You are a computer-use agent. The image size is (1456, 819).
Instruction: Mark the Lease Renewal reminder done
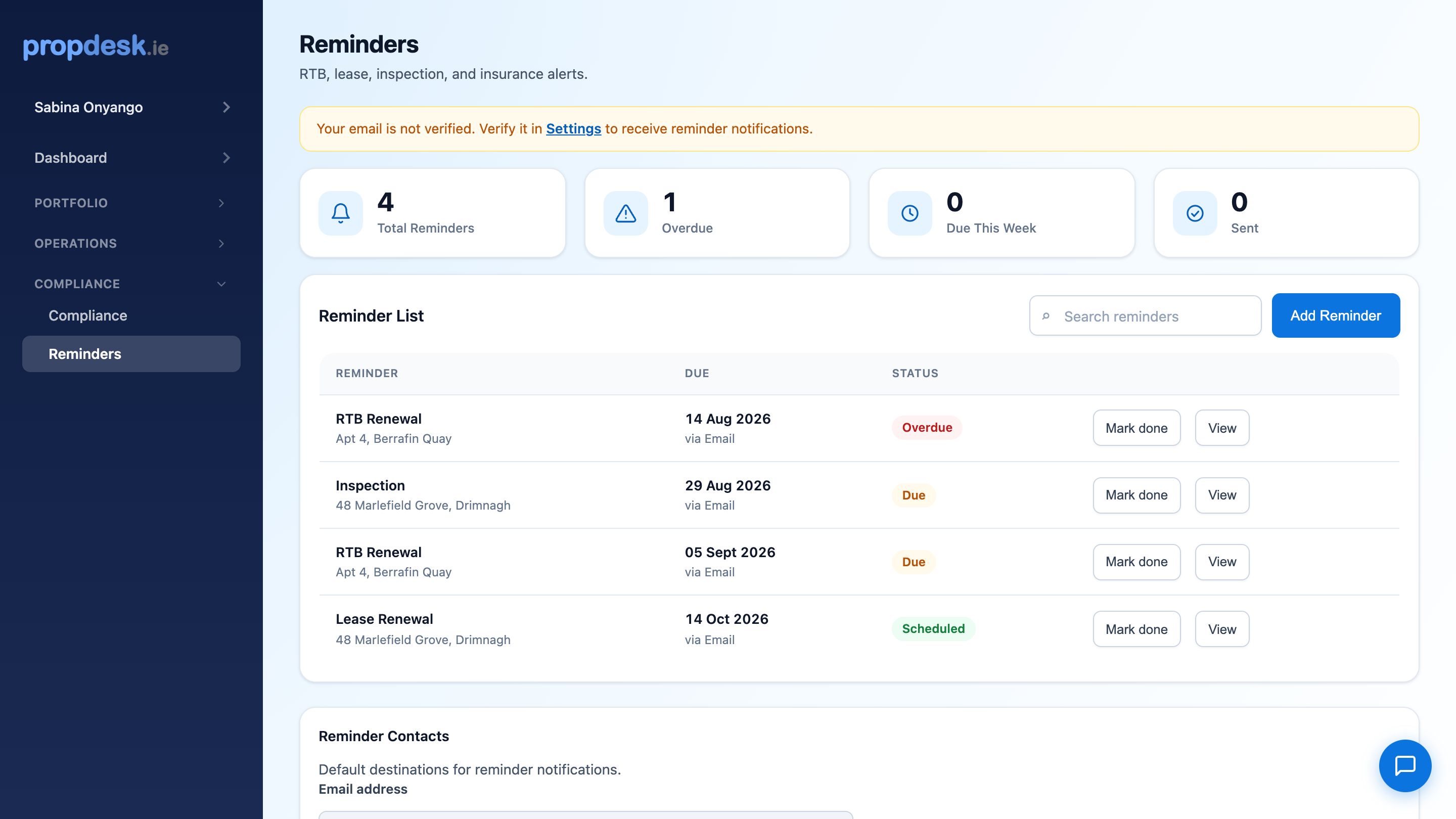(x=1136, y=629)
